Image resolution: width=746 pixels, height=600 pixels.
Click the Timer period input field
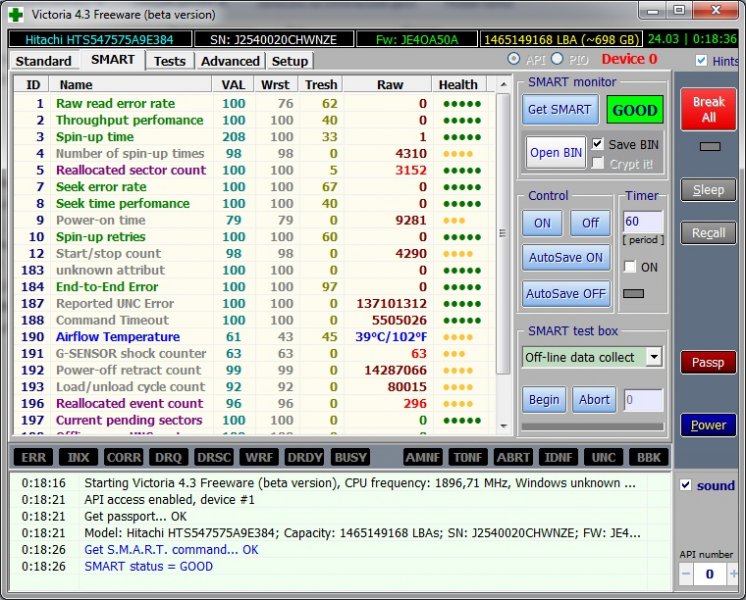pyautogui.click(x=642, y=222)
